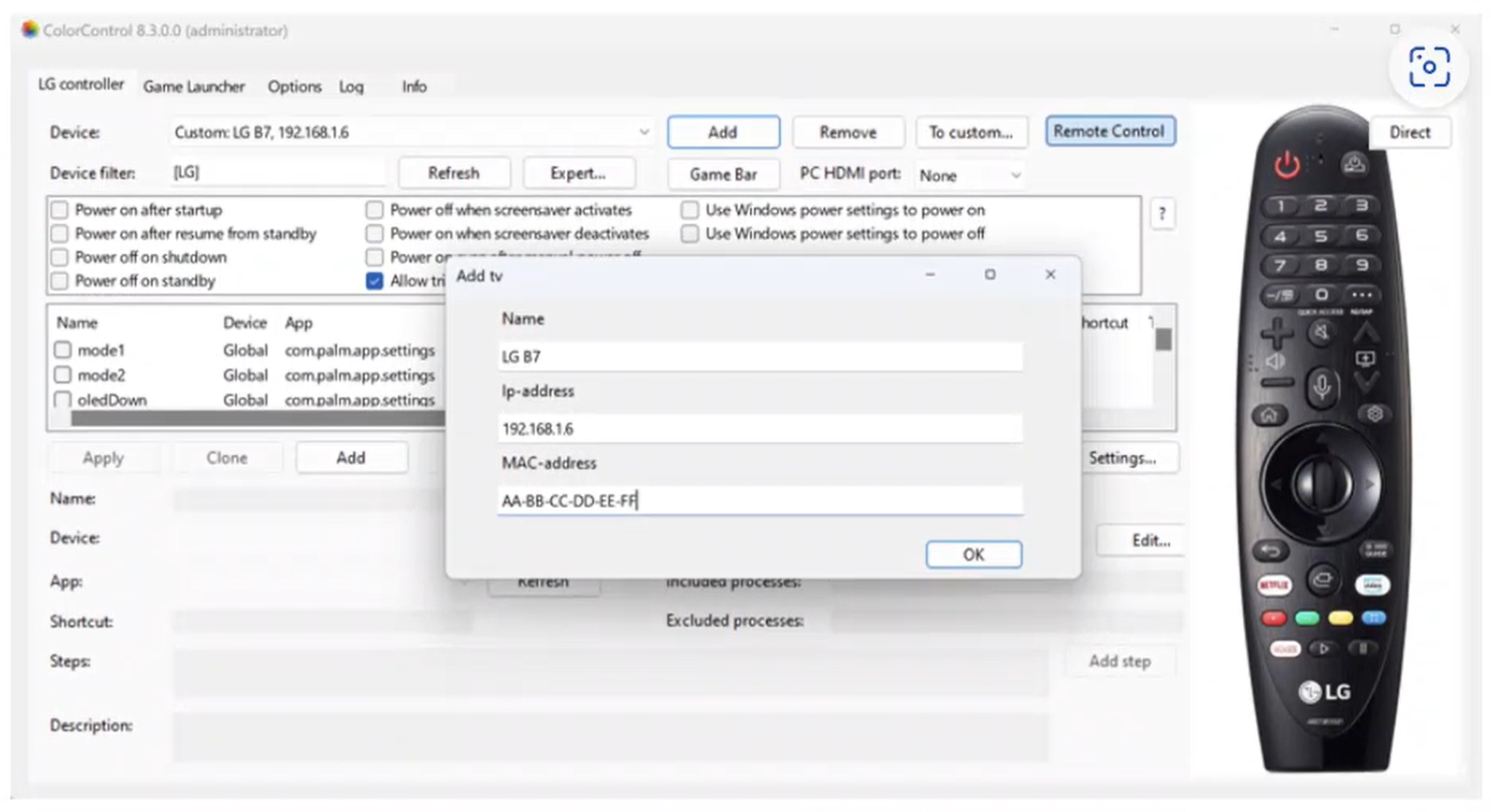
Task: Click the microphone voice button on remote
Action: click(1321, 387)
